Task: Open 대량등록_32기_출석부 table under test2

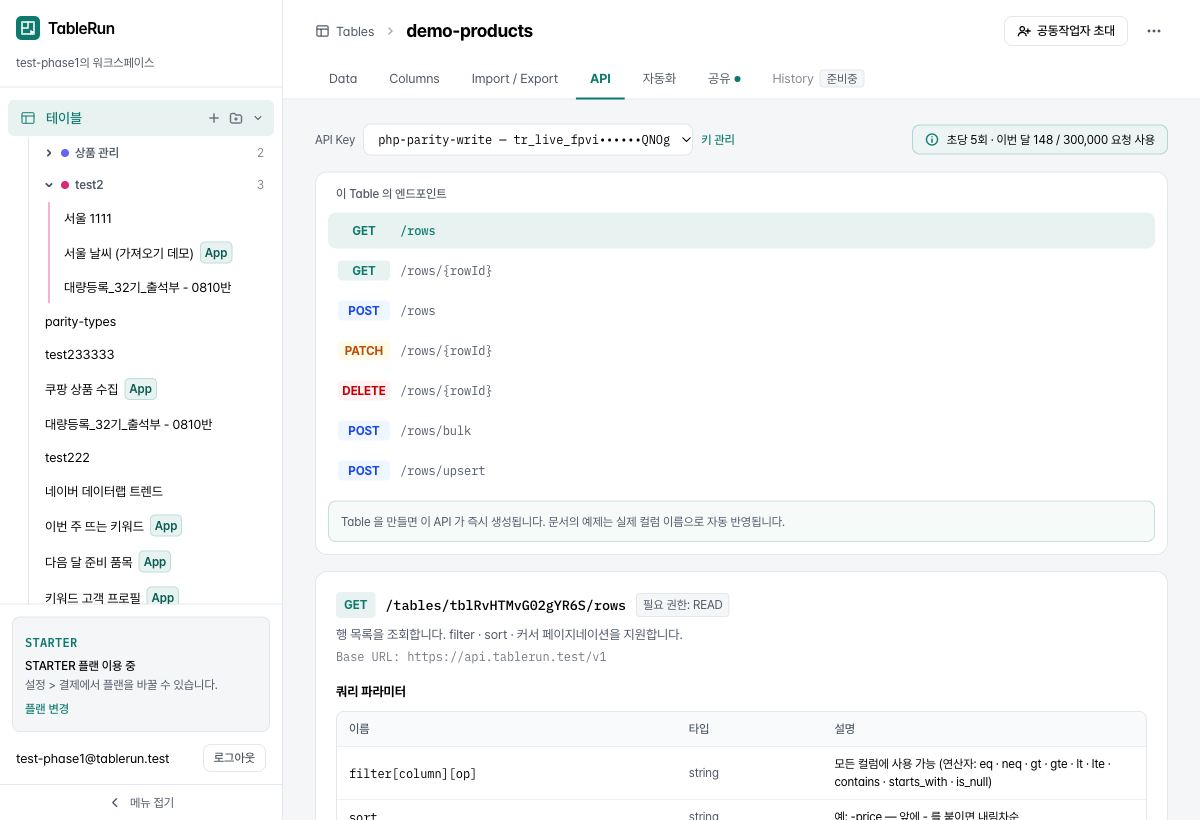Action: 147,287
